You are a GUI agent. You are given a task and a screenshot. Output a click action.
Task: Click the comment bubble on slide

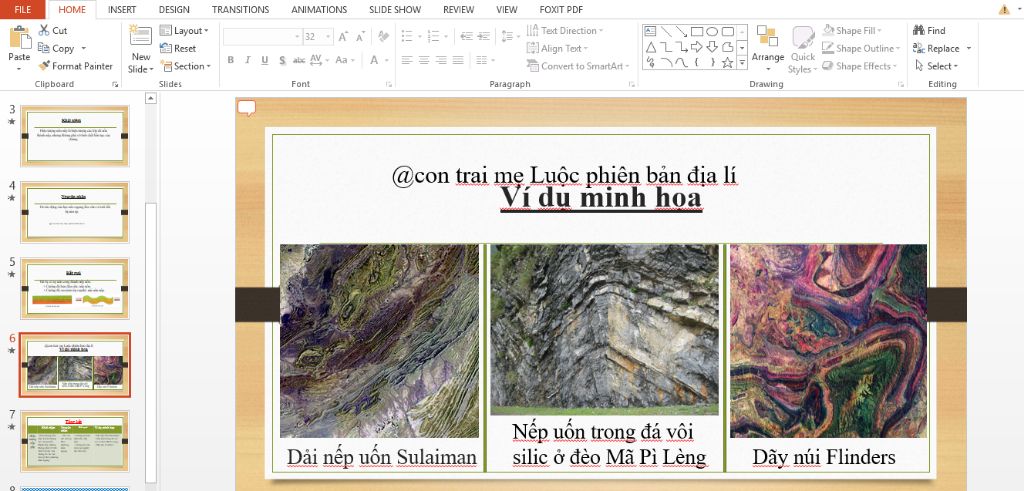pos(246,108)
